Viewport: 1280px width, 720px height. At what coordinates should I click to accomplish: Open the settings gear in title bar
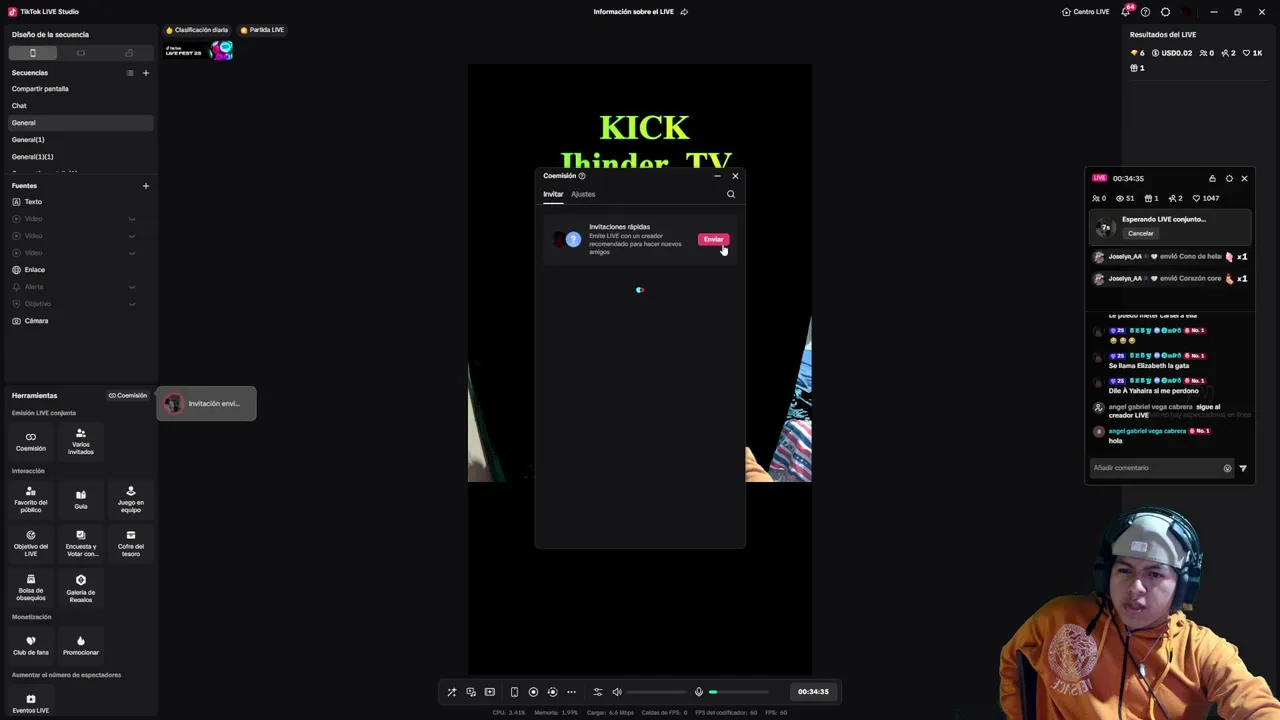point(1165,12)
